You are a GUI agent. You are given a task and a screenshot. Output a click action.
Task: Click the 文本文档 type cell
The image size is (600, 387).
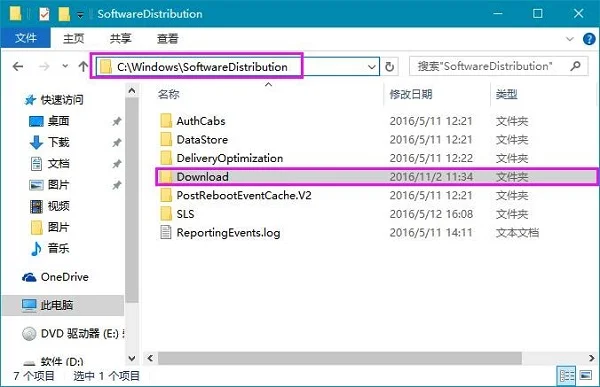point(517,233)
